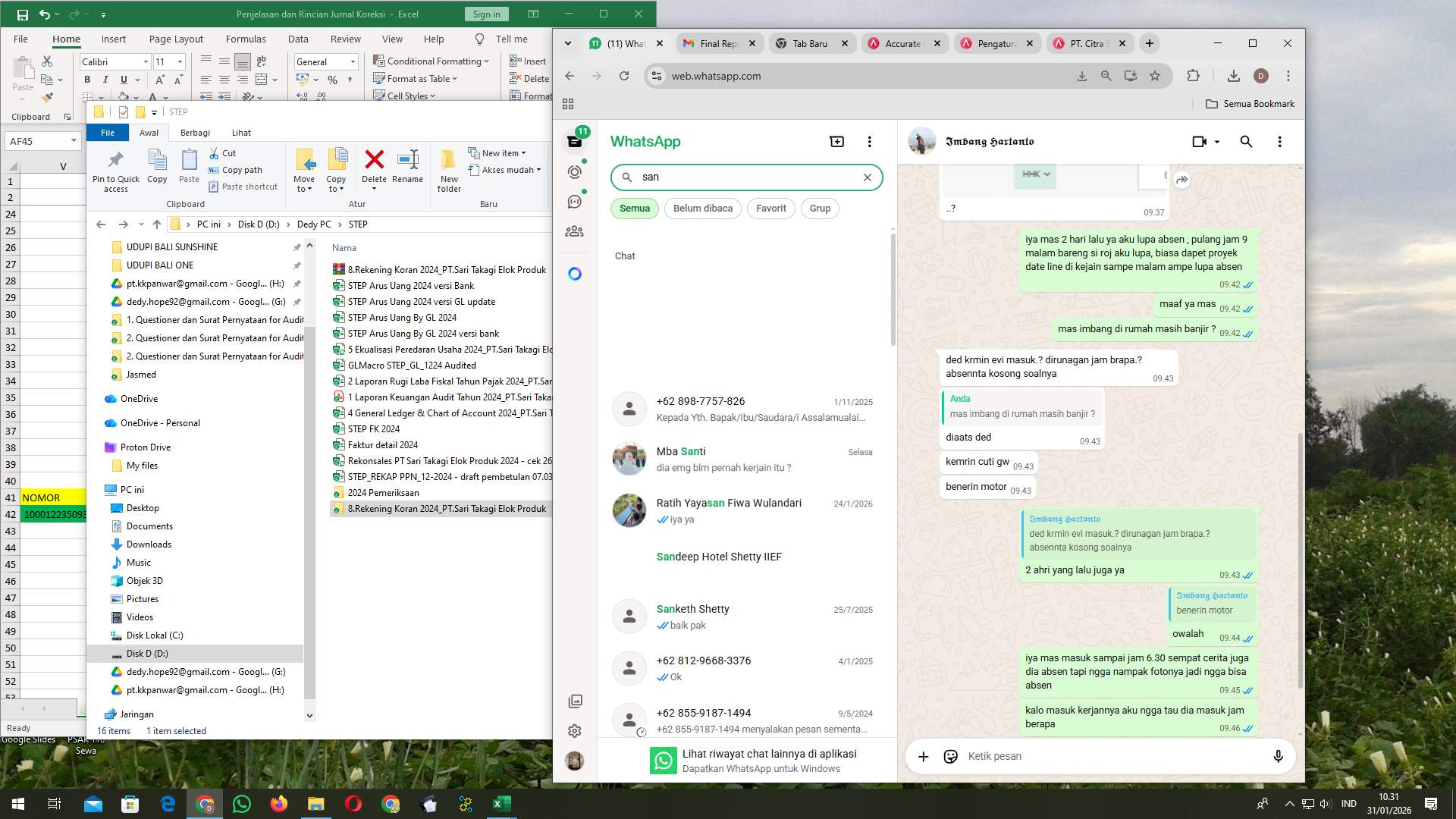Open Meta AI in WhatsApp sidebar
Screen dimensions: 1456x819
tap(575, 273)
